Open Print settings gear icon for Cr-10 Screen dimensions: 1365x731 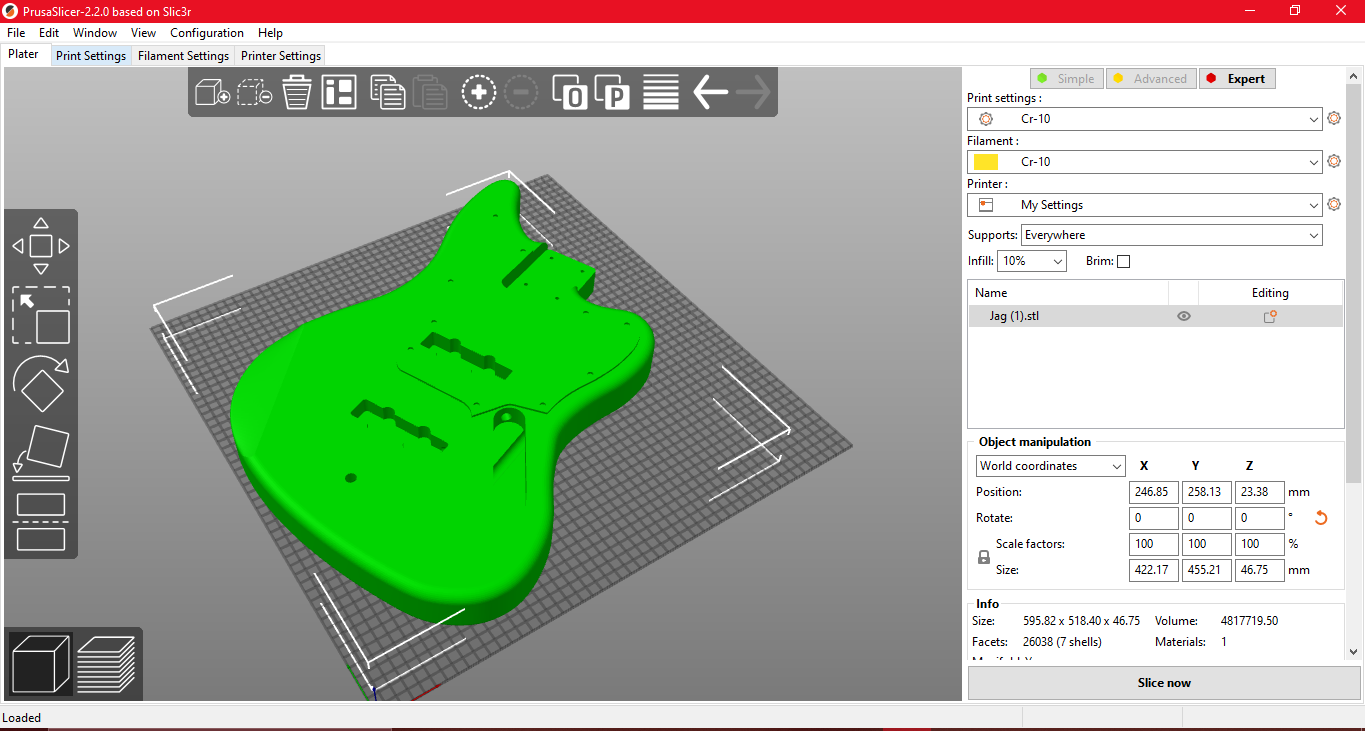coord(1333,119)
